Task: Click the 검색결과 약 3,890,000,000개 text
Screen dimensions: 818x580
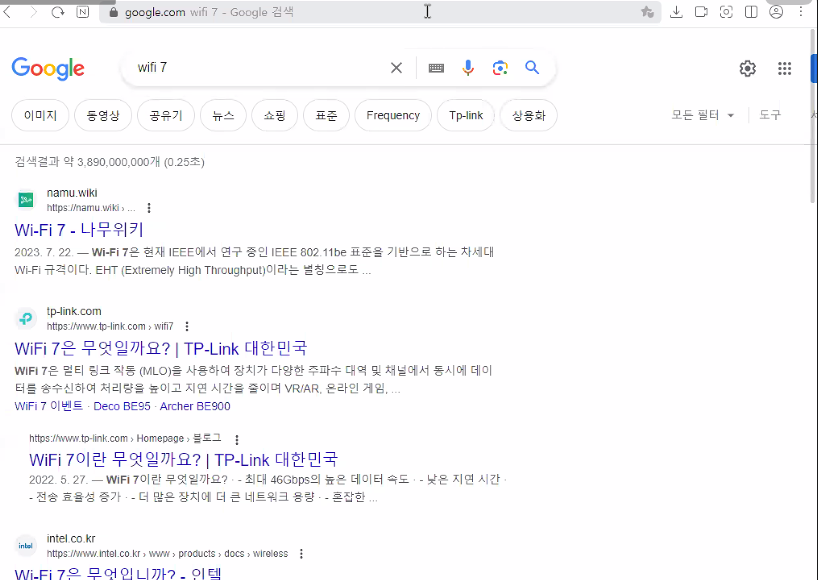Action: click(110, 162)
